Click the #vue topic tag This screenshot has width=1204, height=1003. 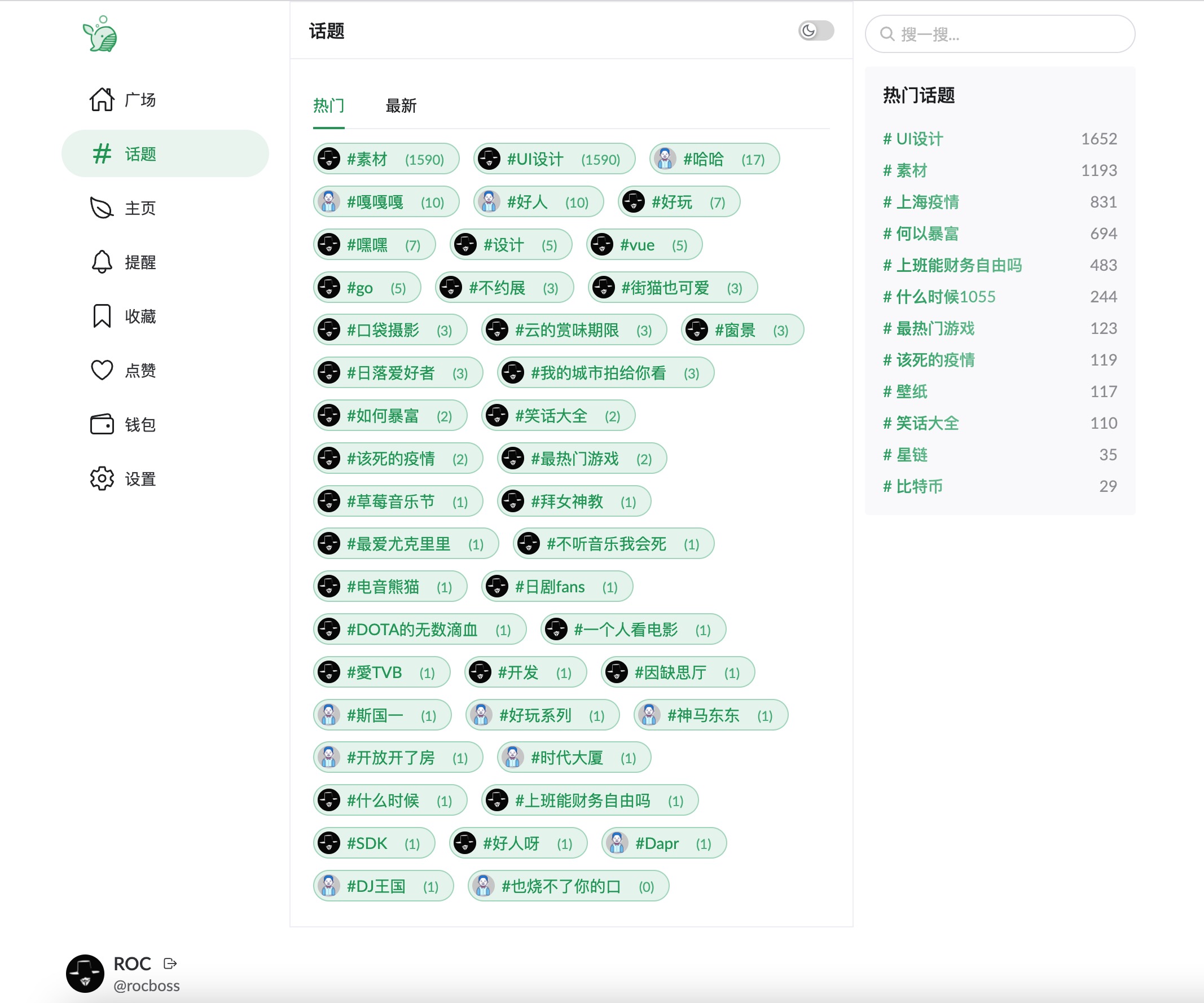[637, 245]
